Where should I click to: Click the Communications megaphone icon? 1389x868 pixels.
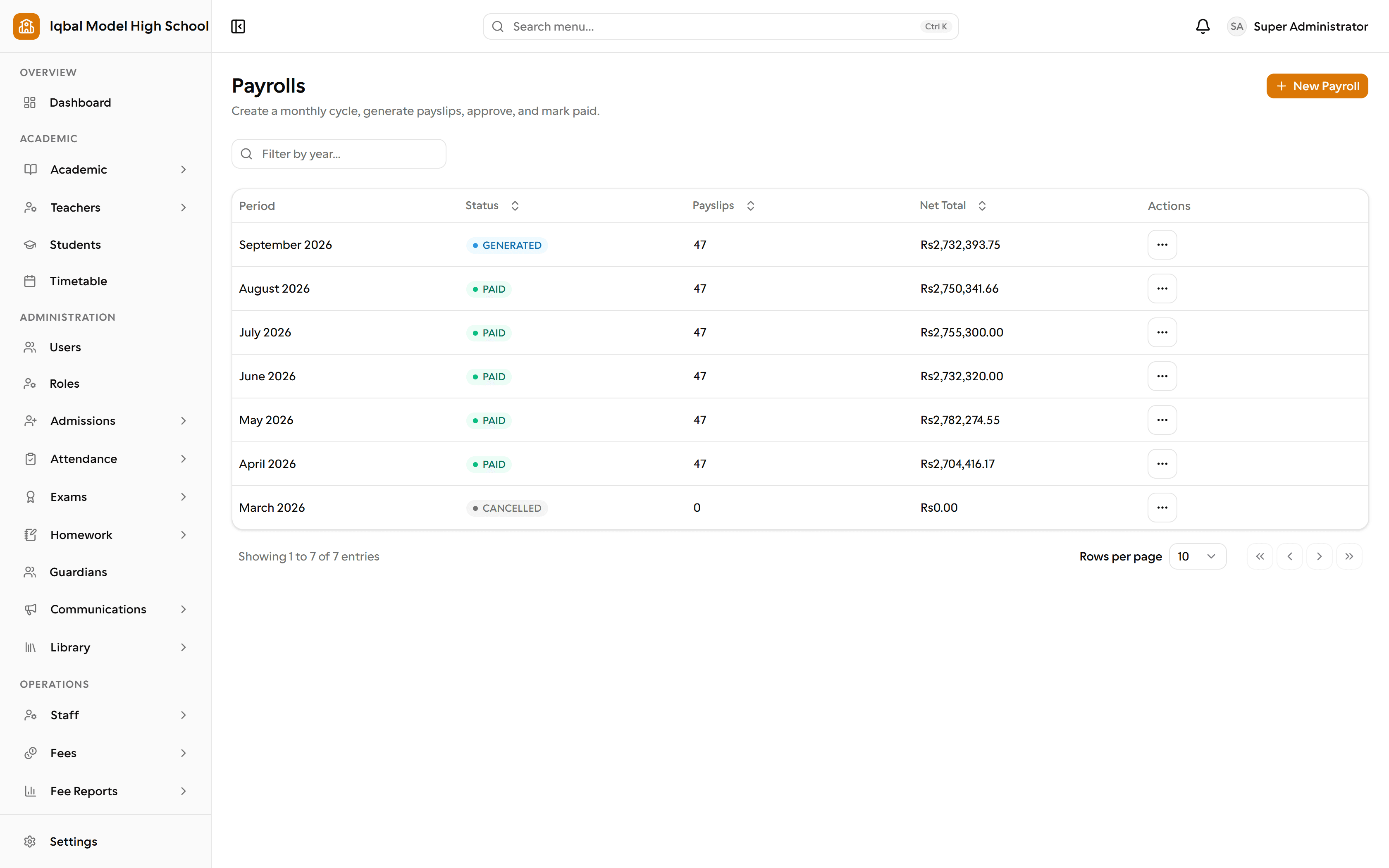(31, 609)
